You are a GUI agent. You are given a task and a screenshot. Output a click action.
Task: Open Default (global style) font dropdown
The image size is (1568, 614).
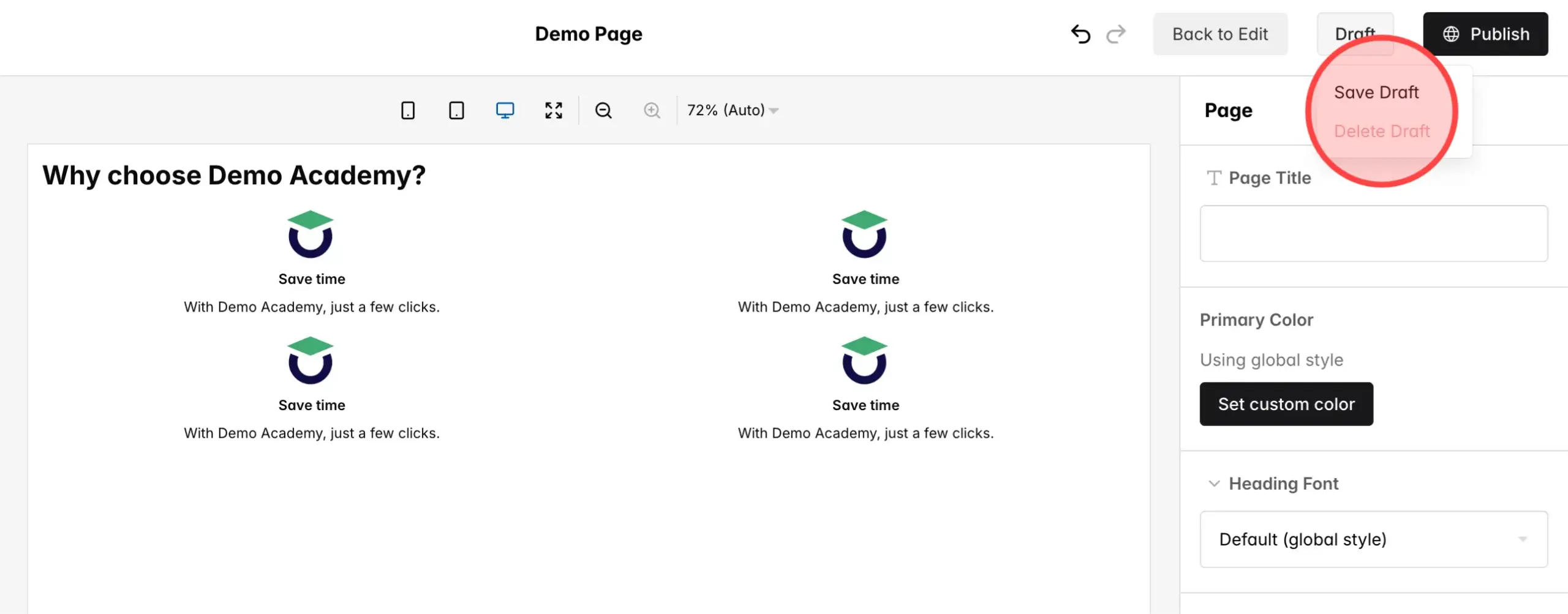[x=1373, y=539]
